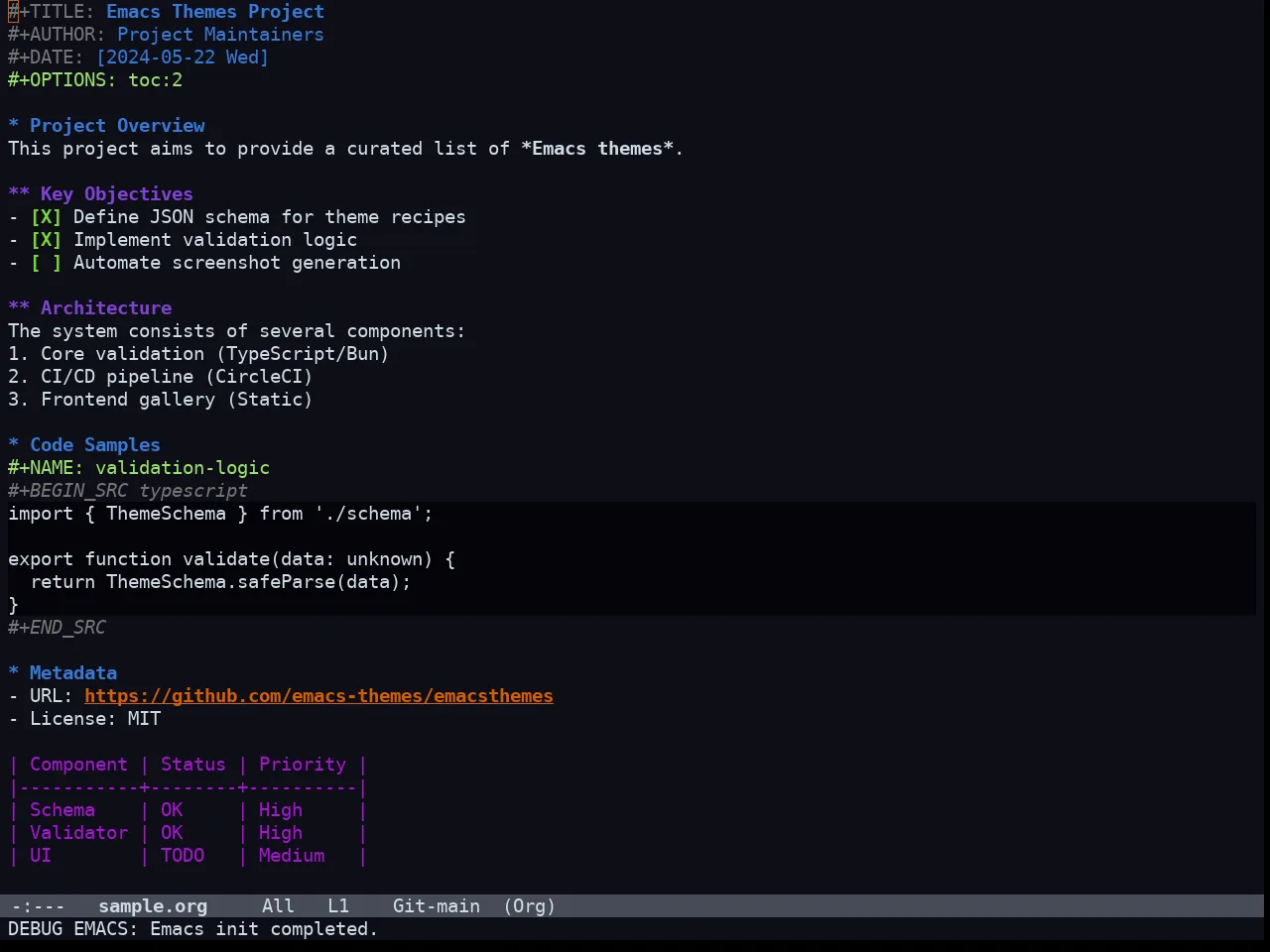The width and height of the screenshot is (1270, 952).
Task: Click the [2024-05-22 Wed] date stamp
Action: coord(183,58)
